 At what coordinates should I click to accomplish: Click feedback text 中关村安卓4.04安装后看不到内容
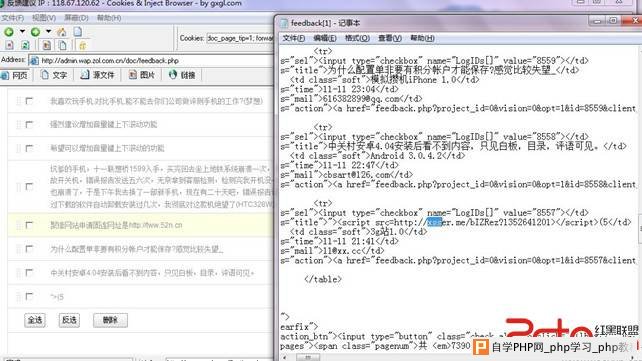(x=152, y=273)
